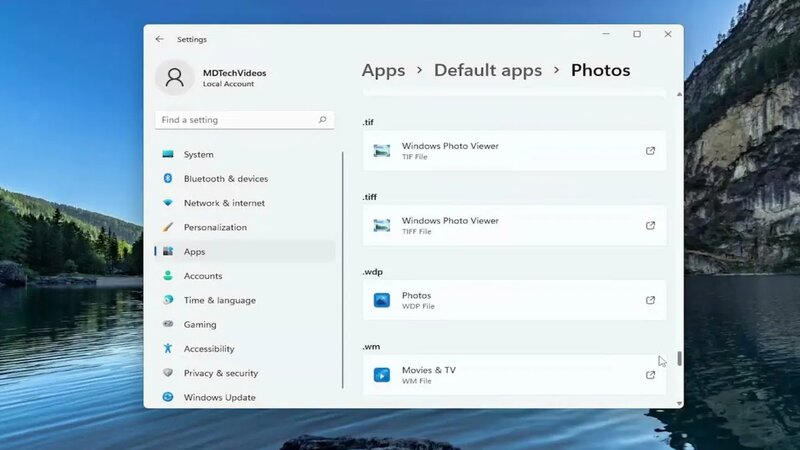Click MDTechVideos account name
Screen dimensions: 800x450
point(234,73)
